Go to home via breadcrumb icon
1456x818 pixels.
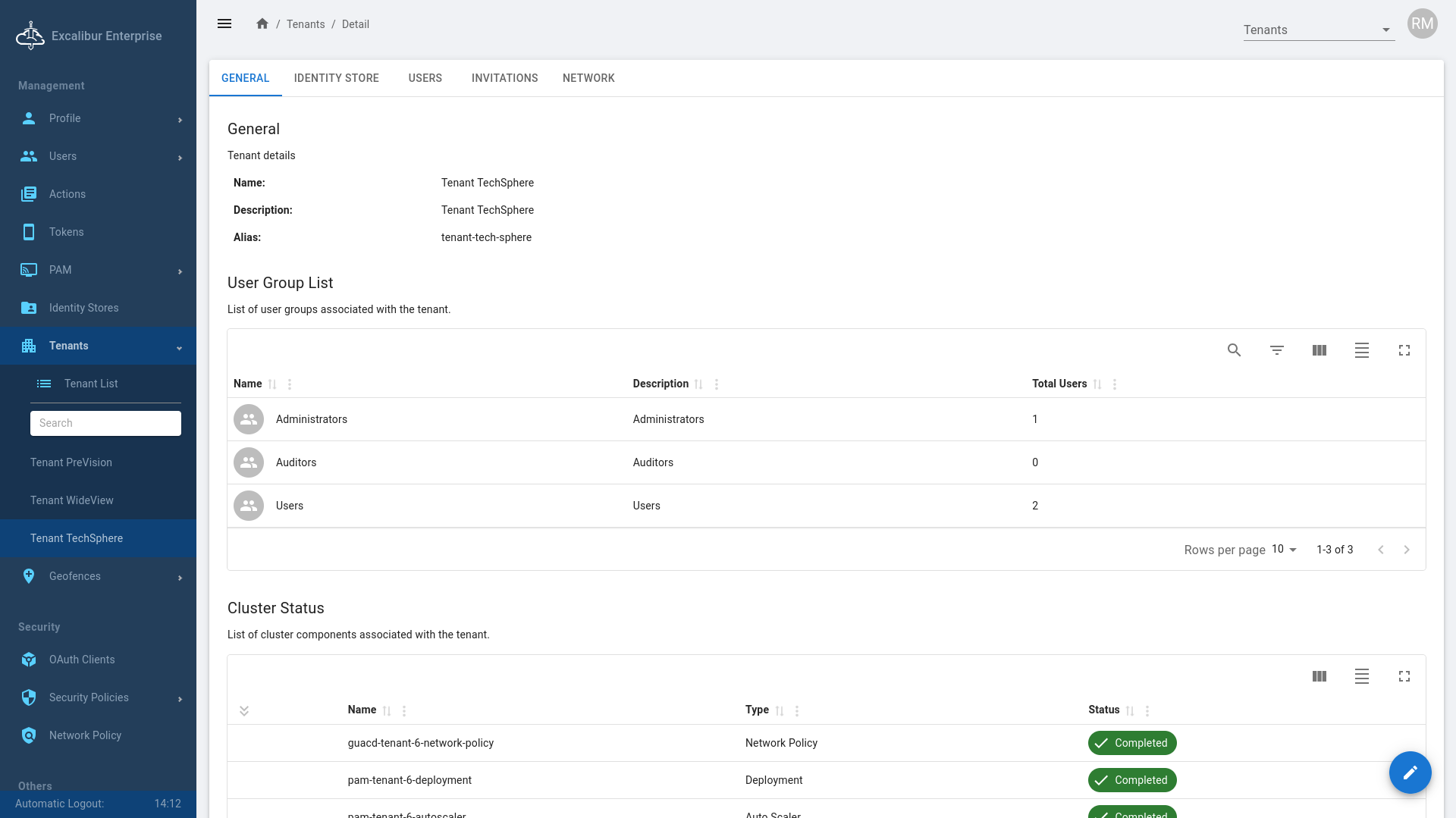[262, 24]
